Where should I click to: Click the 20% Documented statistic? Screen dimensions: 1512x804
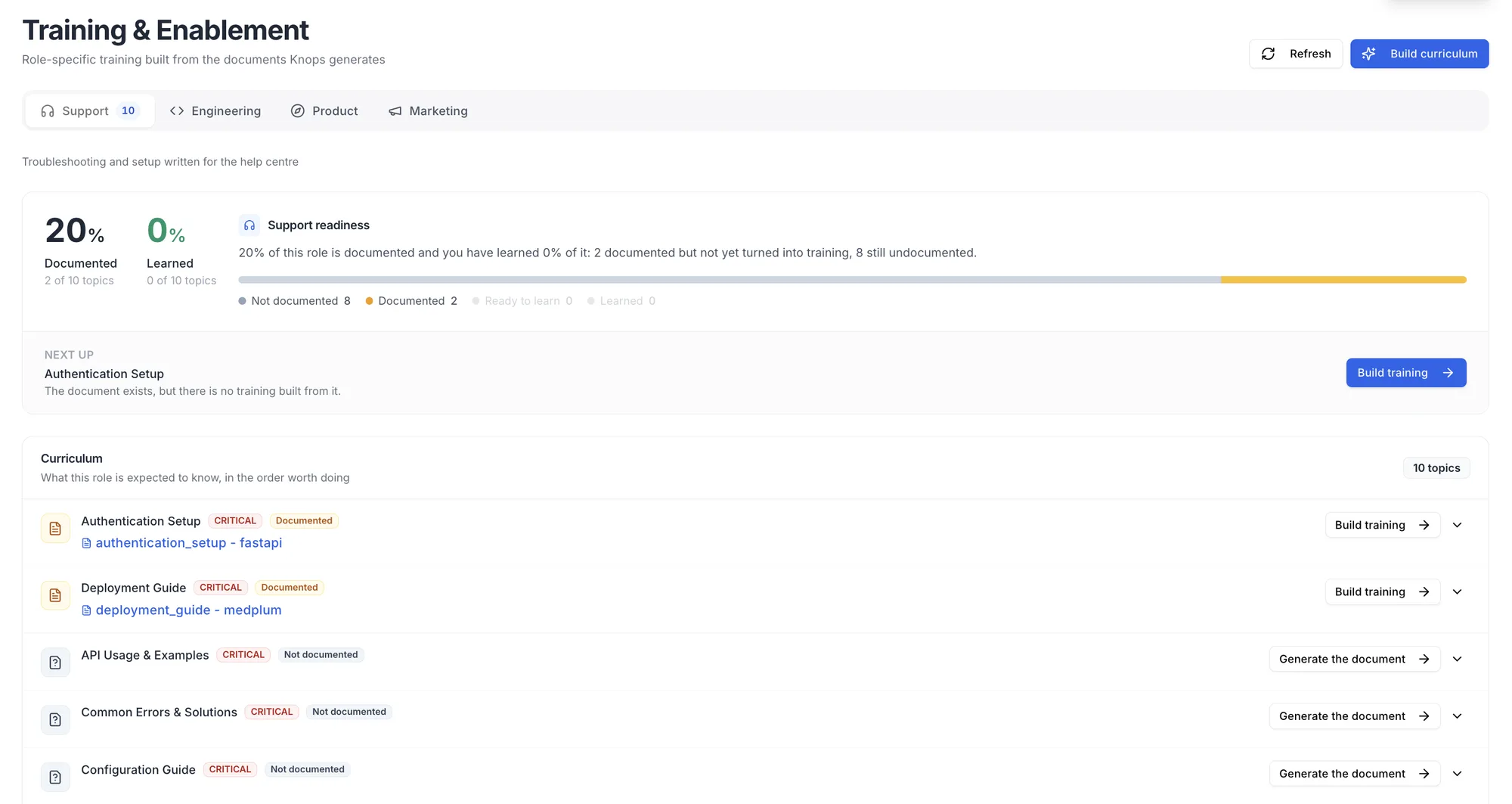(x=80, y=250)
